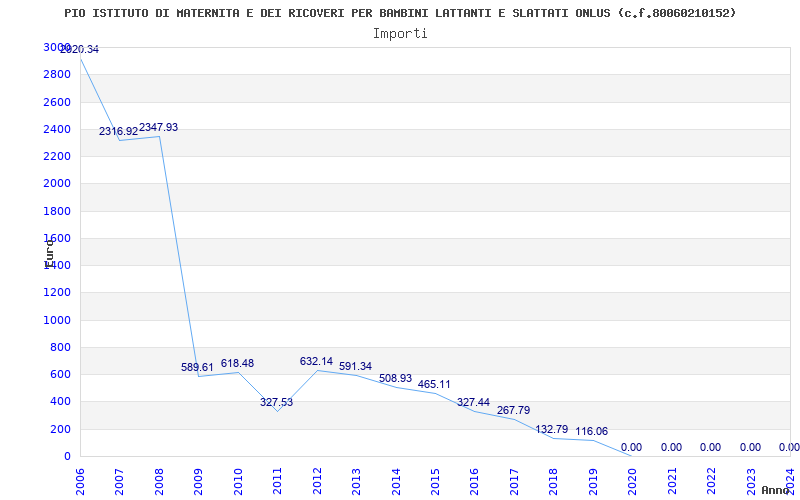Click the 589.61 data label

(197, 367)
